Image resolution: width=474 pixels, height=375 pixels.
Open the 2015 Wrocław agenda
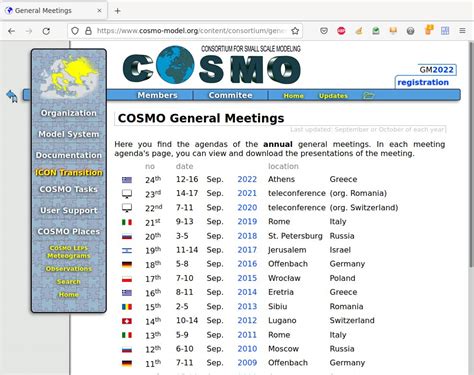pos(247,278)
